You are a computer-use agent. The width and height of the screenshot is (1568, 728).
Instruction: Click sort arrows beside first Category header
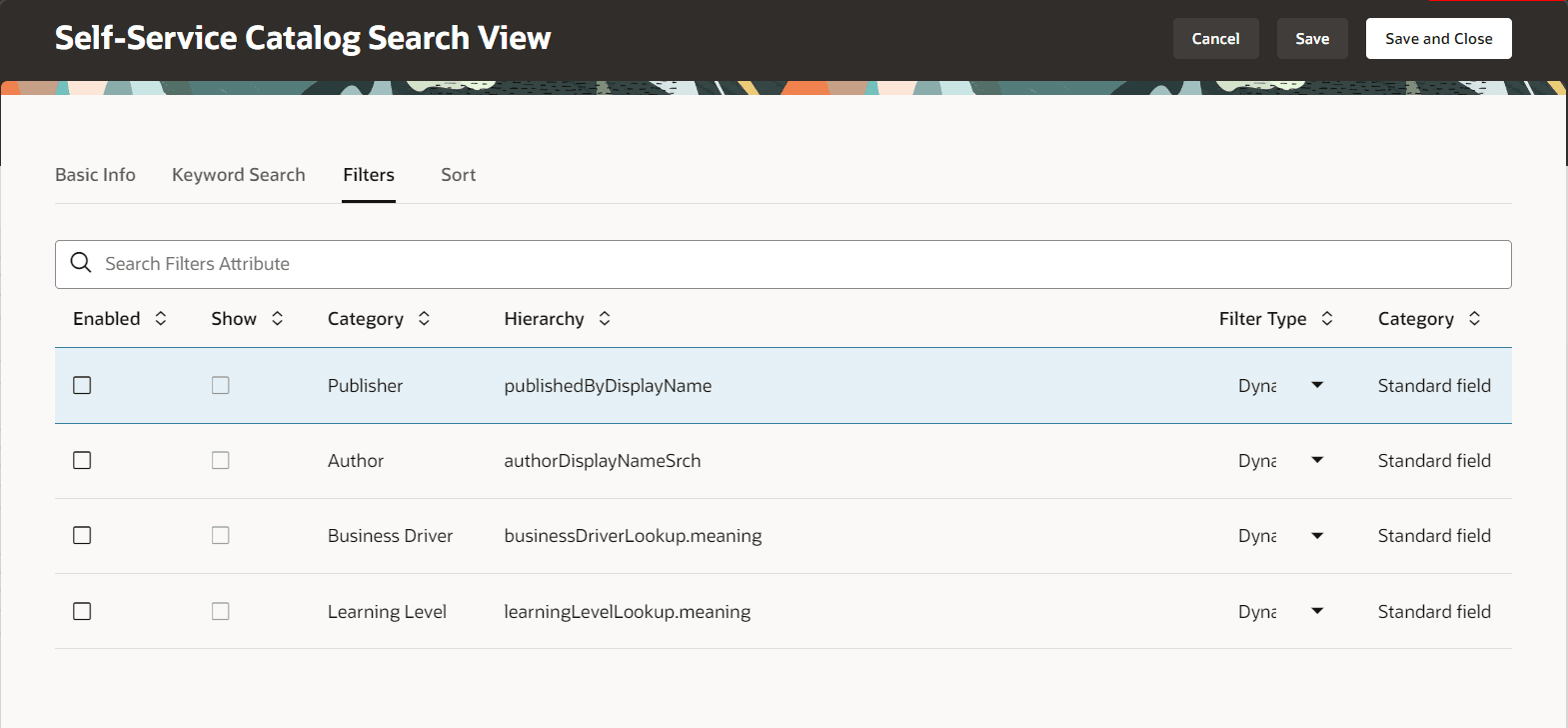point(425,318)
